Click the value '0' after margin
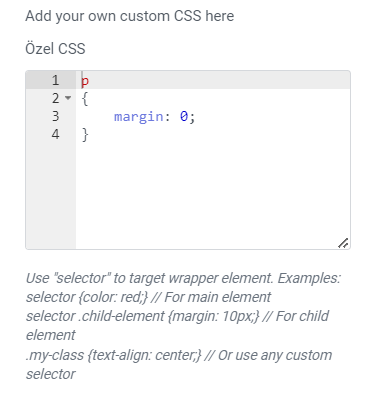 (x=184, y=116)
